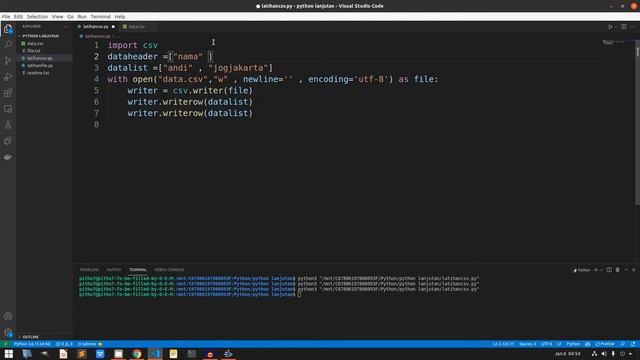The width and height of the screenshot is (640, 360).
Task: Run the Python file with play icon
Action: [610, 27]
